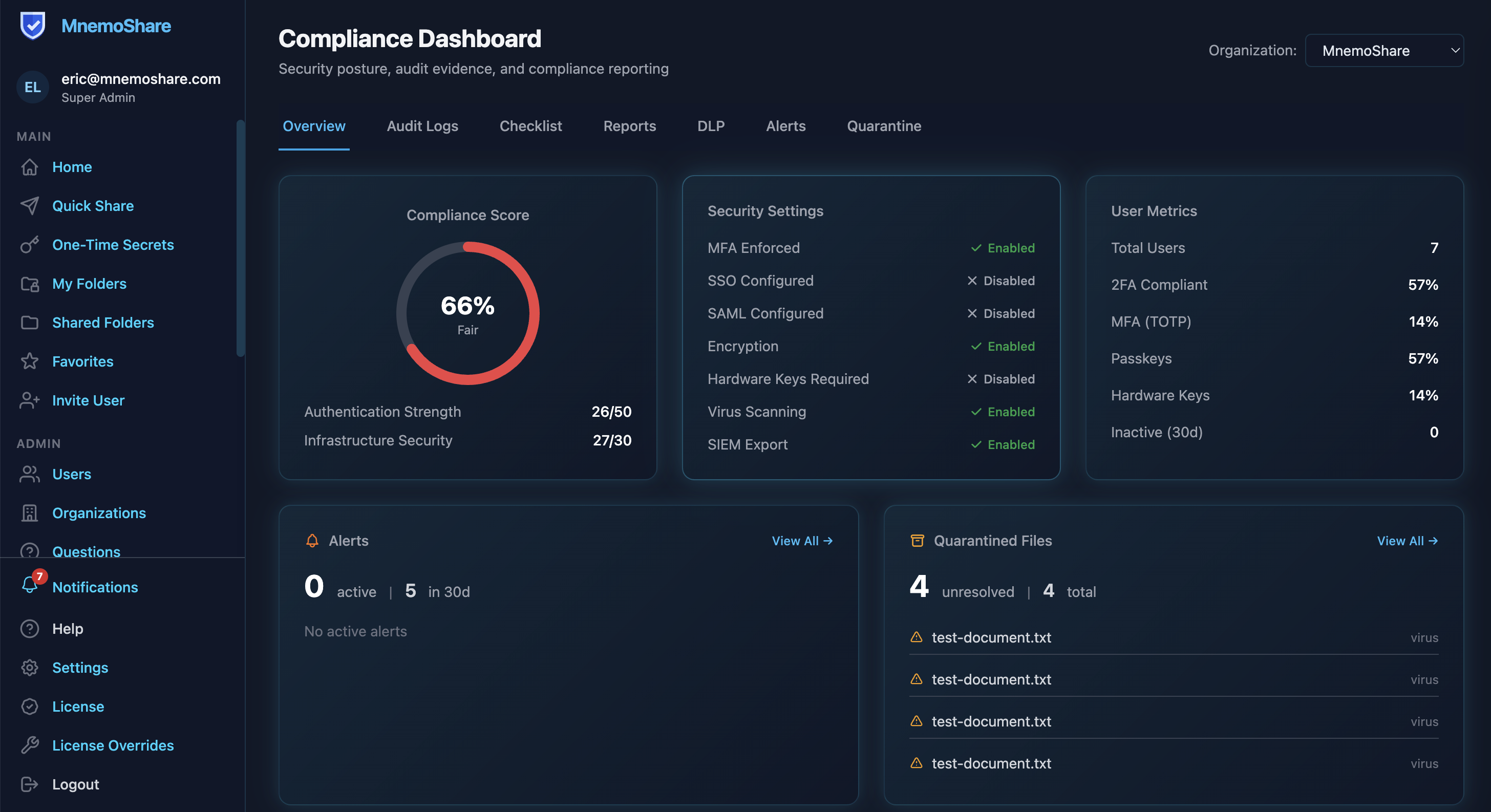Click the Favorites star icon

30,361
